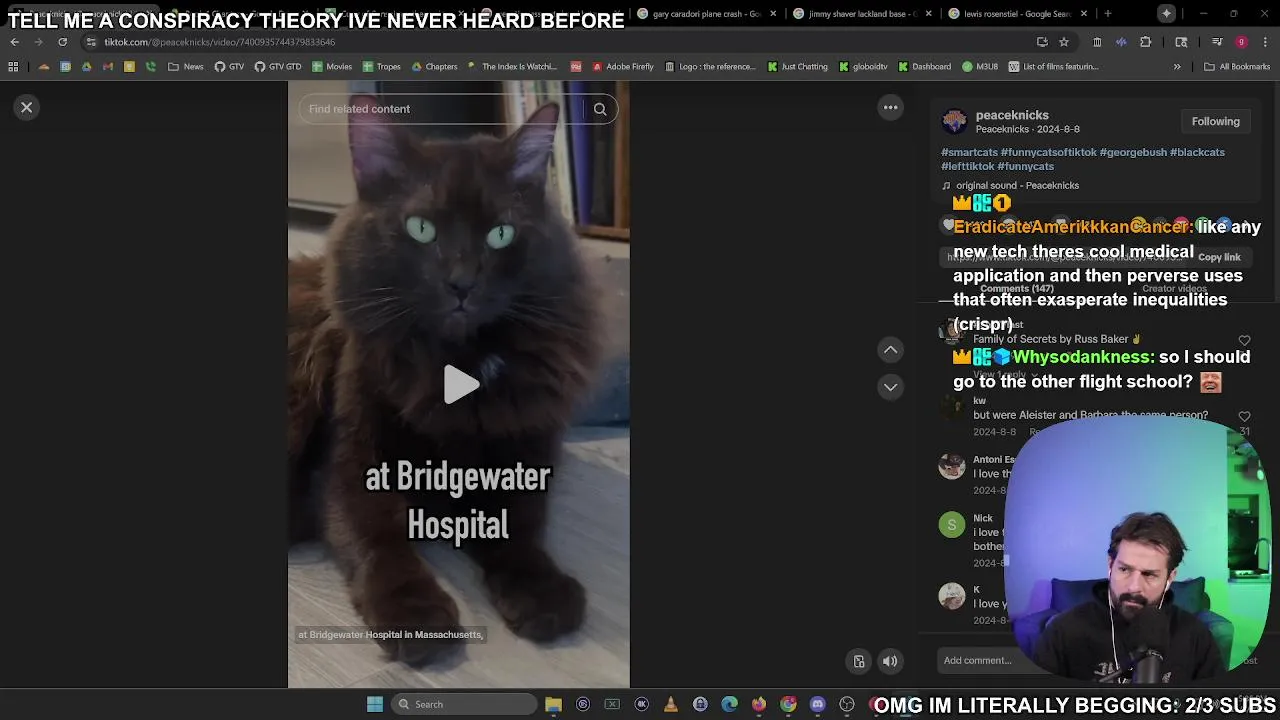1280x720 pixels.
Task: Open the browser profile avatar
Action: pyautogui.click(x=1241, y=42)
